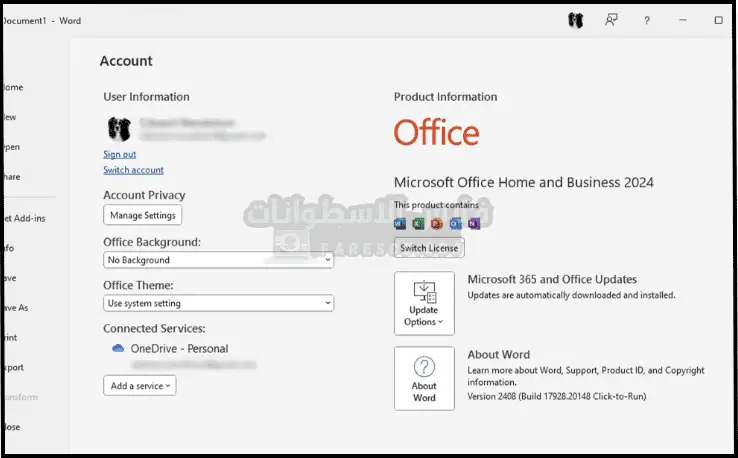The width and height of the screenshot is (738, 458).
Task: Expand the Add a service dropdown
Action: click(x=139, y=385)
